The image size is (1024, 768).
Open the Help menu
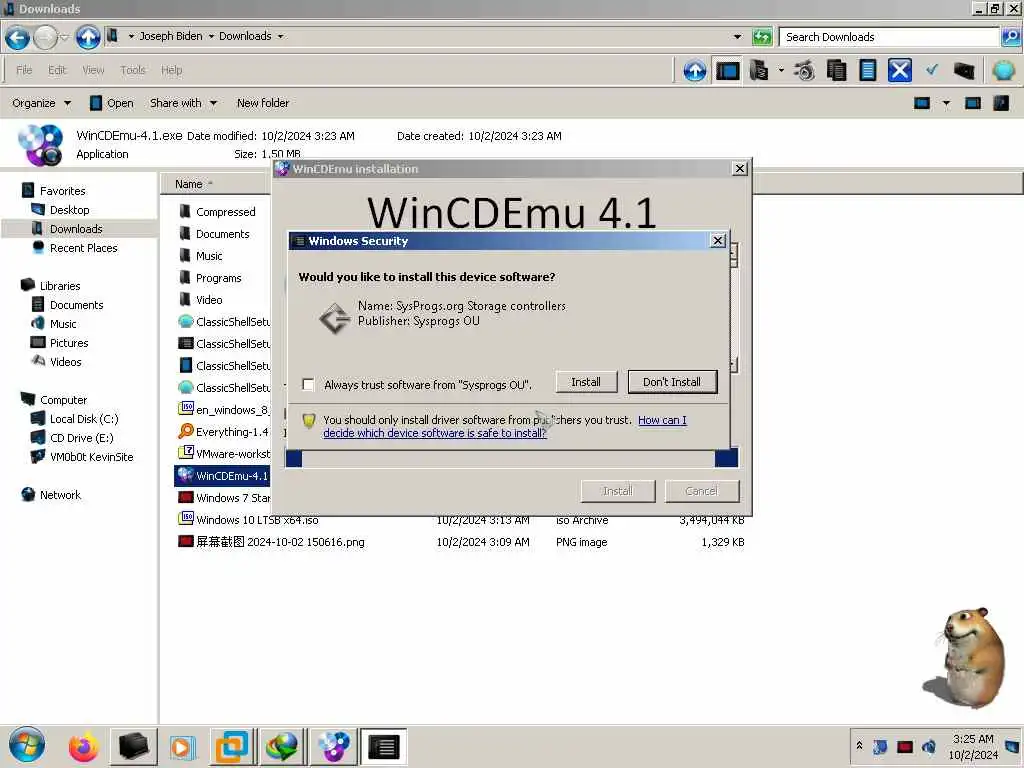coord(172,70)
